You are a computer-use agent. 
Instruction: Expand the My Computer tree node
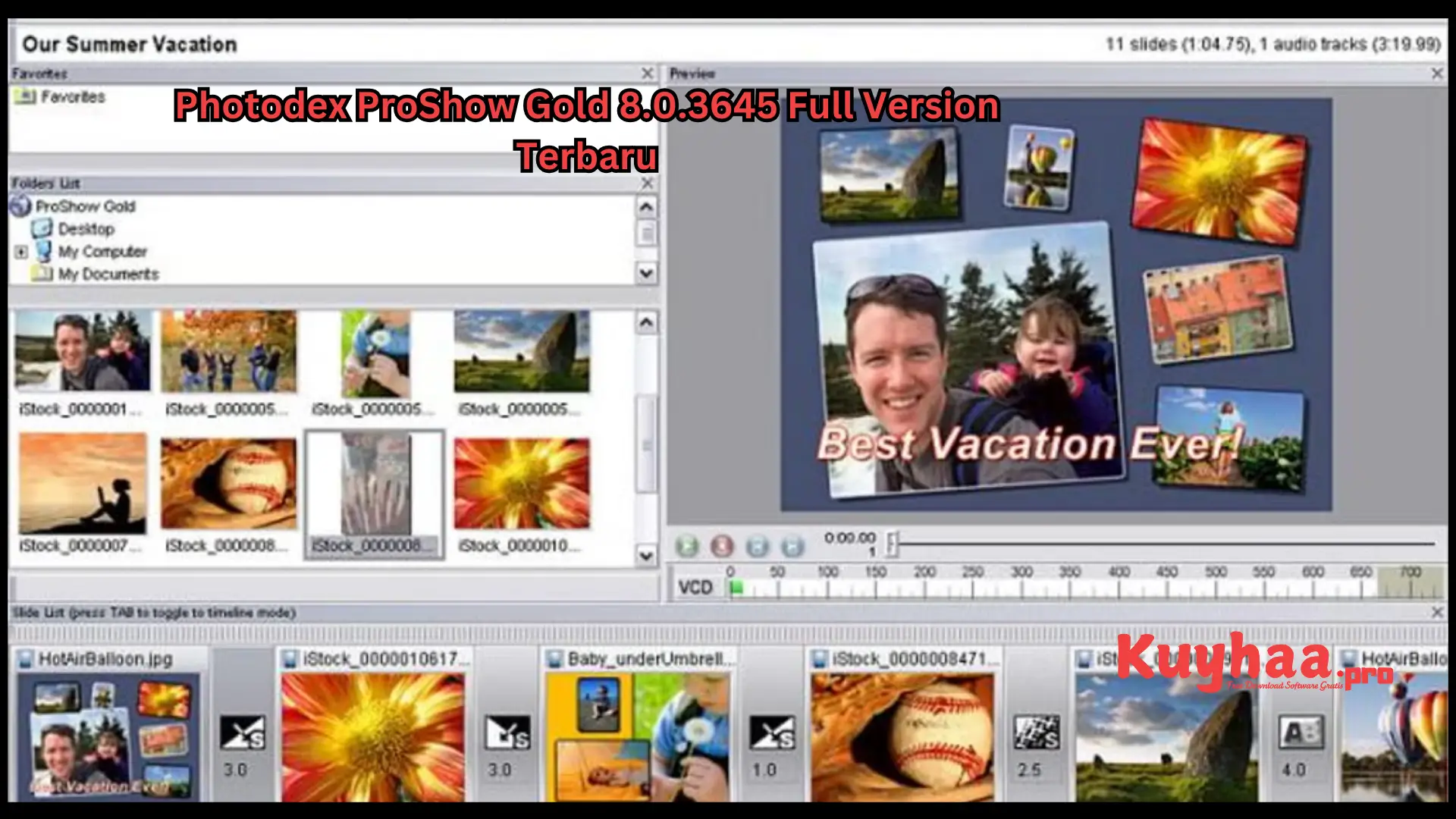coord(21,252)
